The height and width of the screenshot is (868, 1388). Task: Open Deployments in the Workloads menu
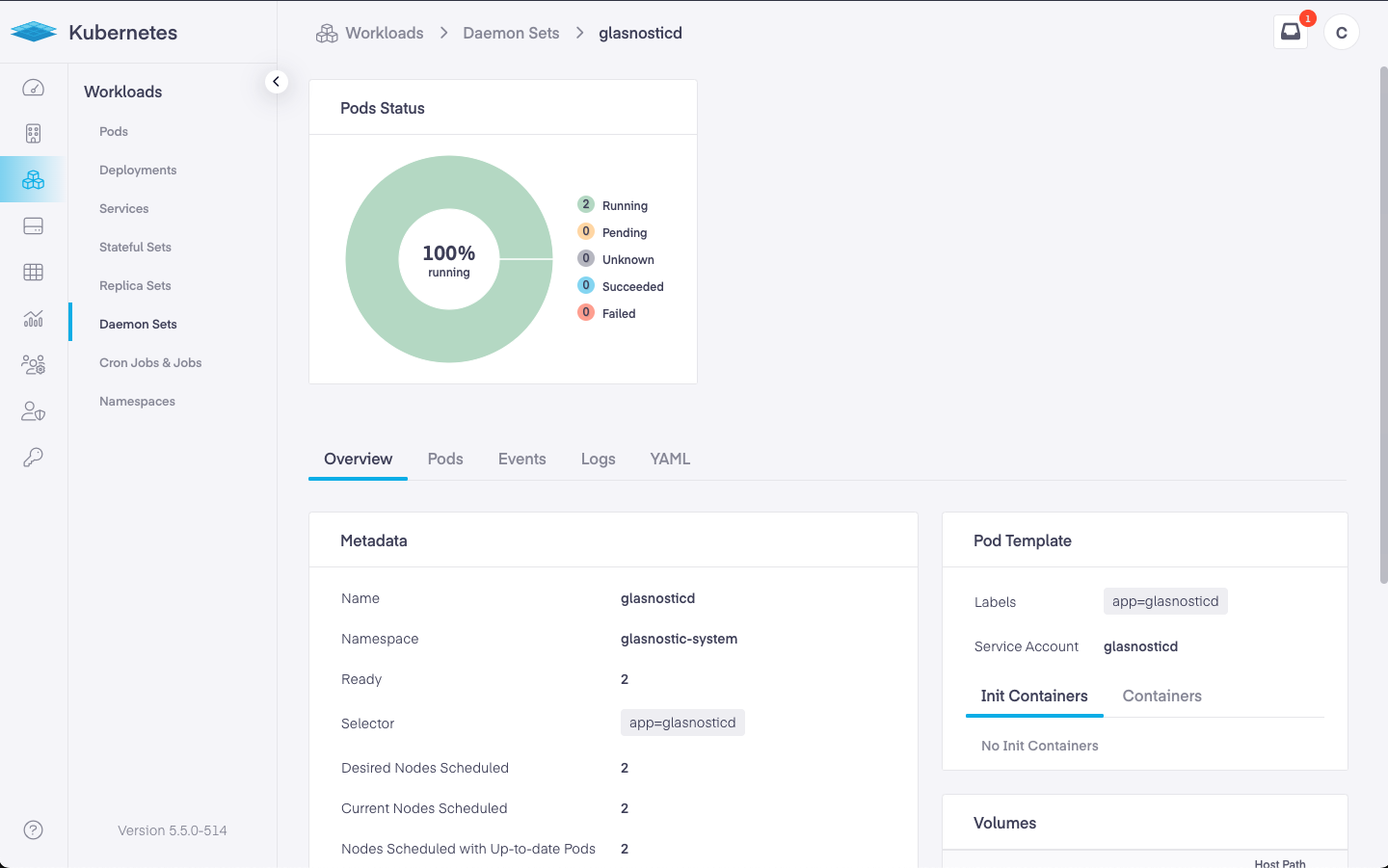point(138,171)
